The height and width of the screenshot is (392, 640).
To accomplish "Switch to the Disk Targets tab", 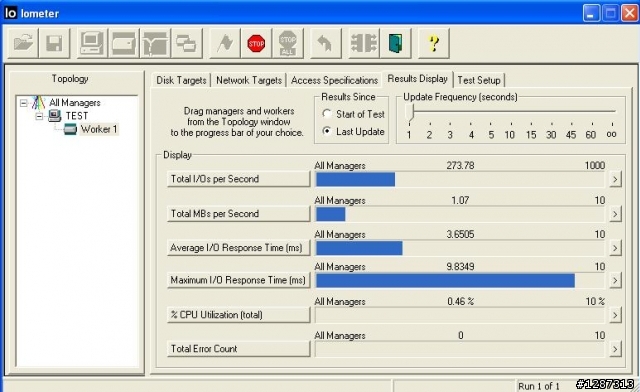I will click(181, 80).
